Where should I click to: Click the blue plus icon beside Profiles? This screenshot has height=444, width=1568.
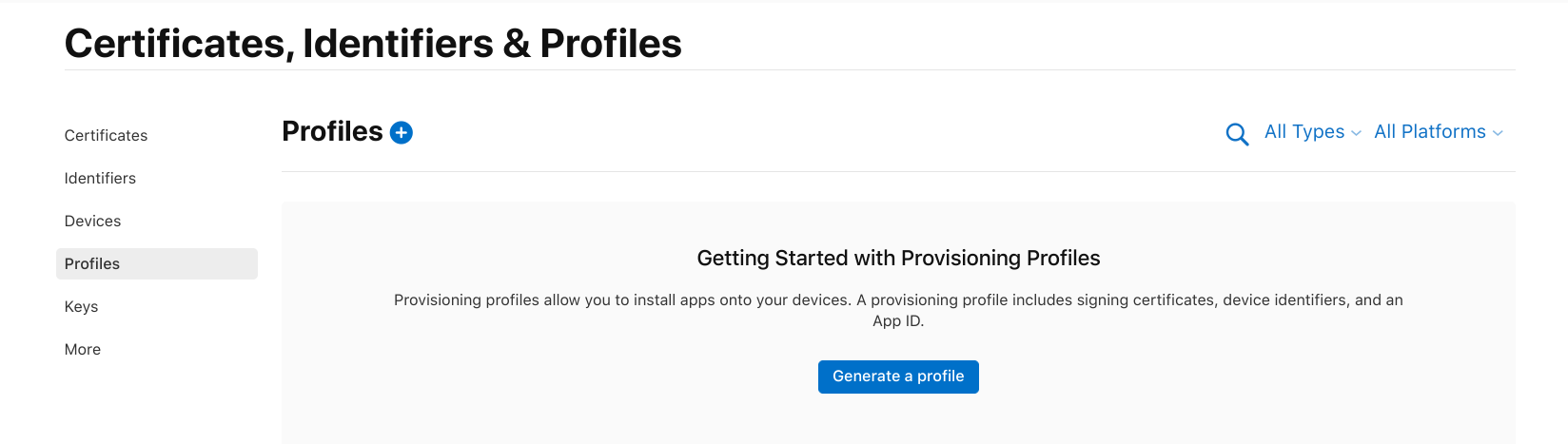tap(402, 132)
